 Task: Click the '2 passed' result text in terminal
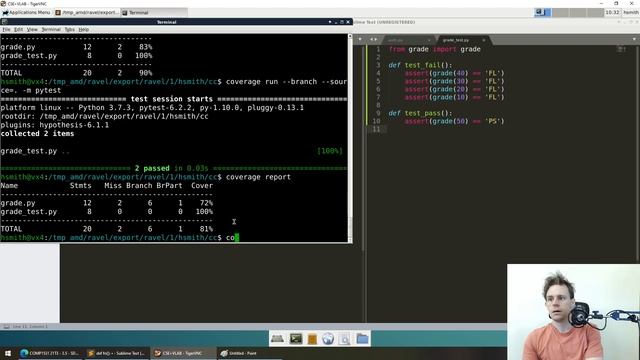point(152,168)
